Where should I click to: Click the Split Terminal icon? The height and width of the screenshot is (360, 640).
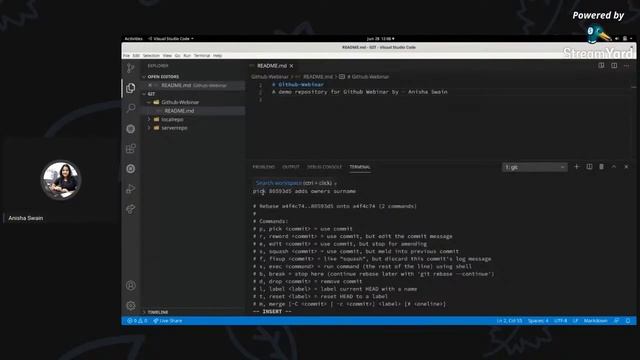coord(589,167)
